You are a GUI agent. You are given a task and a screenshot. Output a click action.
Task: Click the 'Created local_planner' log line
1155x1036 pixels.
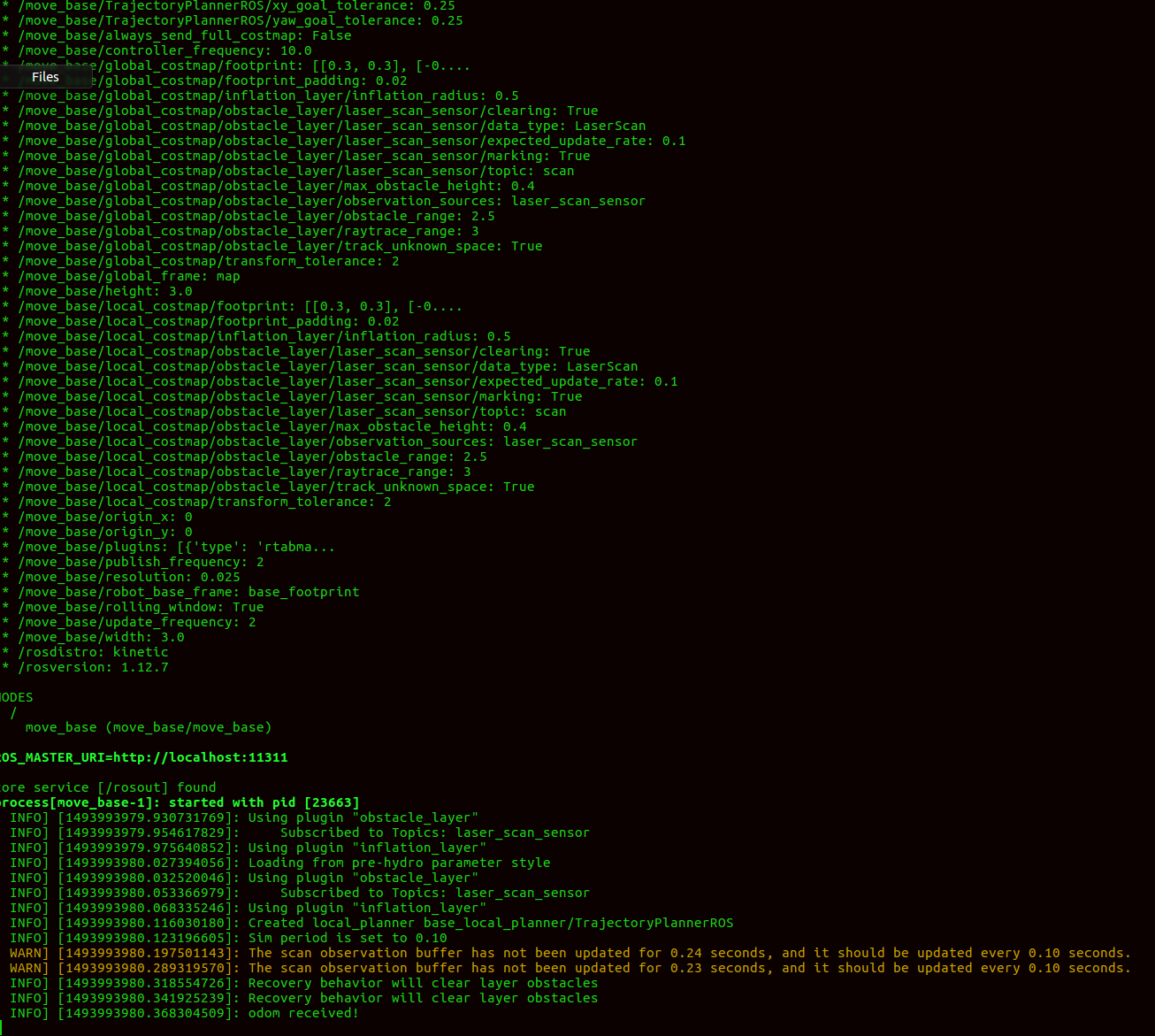pyautogui.click(x=490, y=923)
